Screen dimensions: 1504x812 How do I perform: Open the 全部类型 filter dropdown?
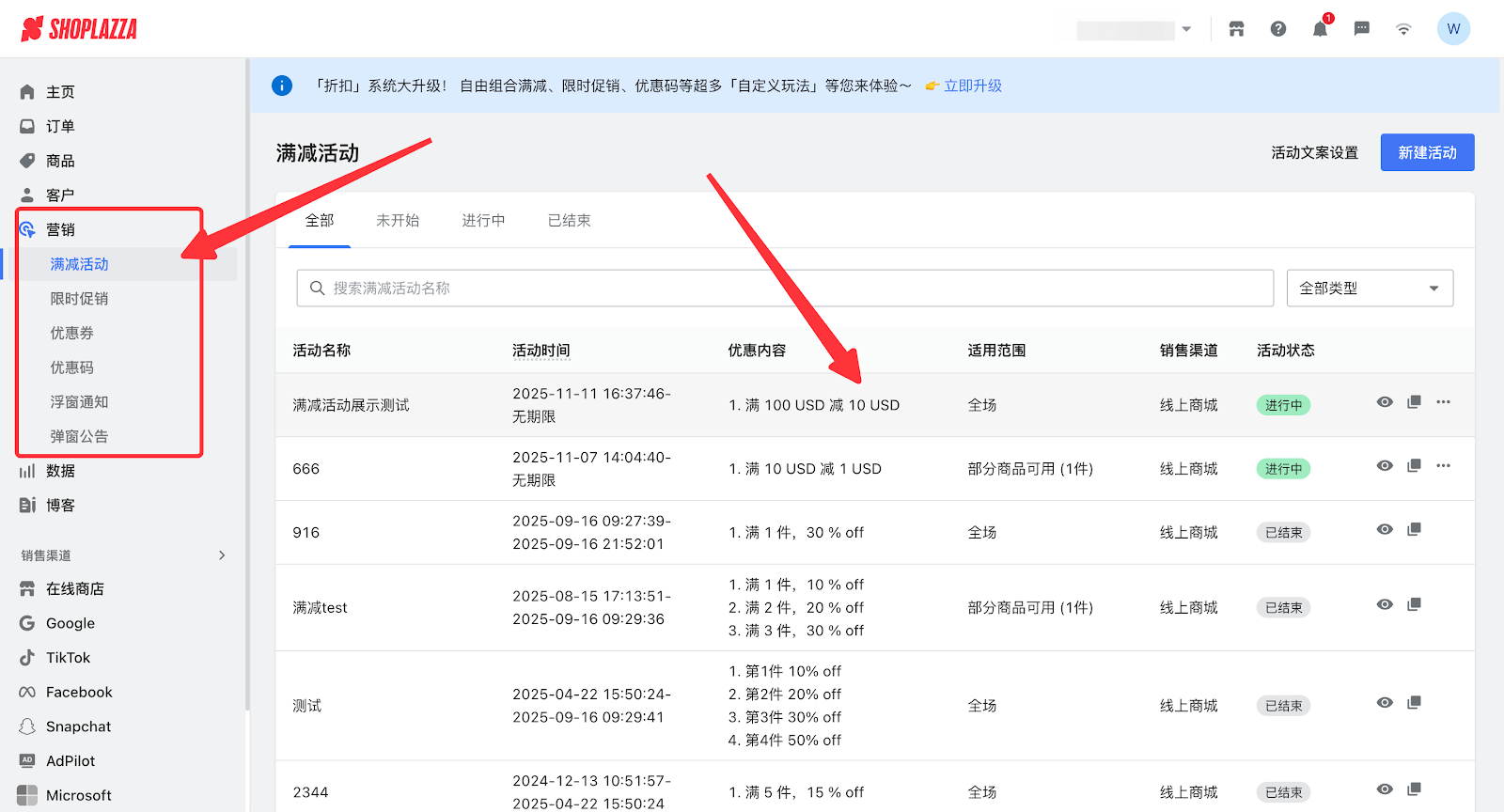point(1369,289)
